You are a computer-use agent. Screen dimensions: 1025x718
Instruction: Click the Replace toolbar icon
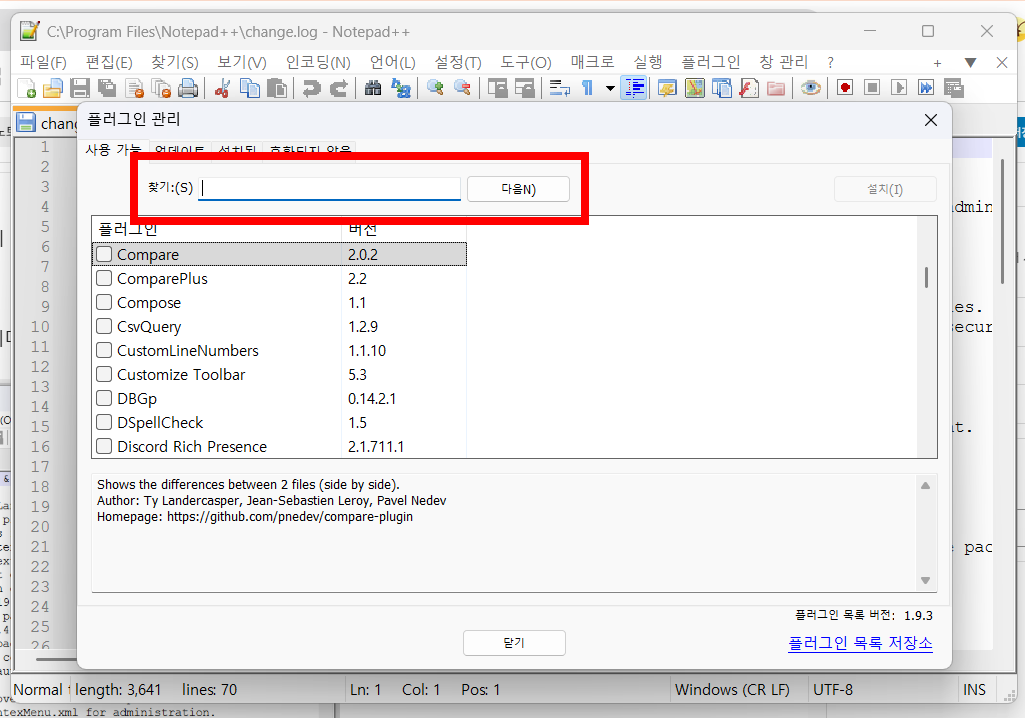point(400,88)
